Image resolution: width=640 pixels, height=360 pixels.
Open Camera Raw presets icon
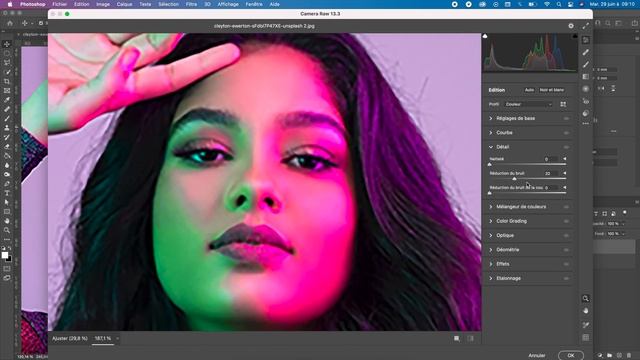click(x=586, y=113)
